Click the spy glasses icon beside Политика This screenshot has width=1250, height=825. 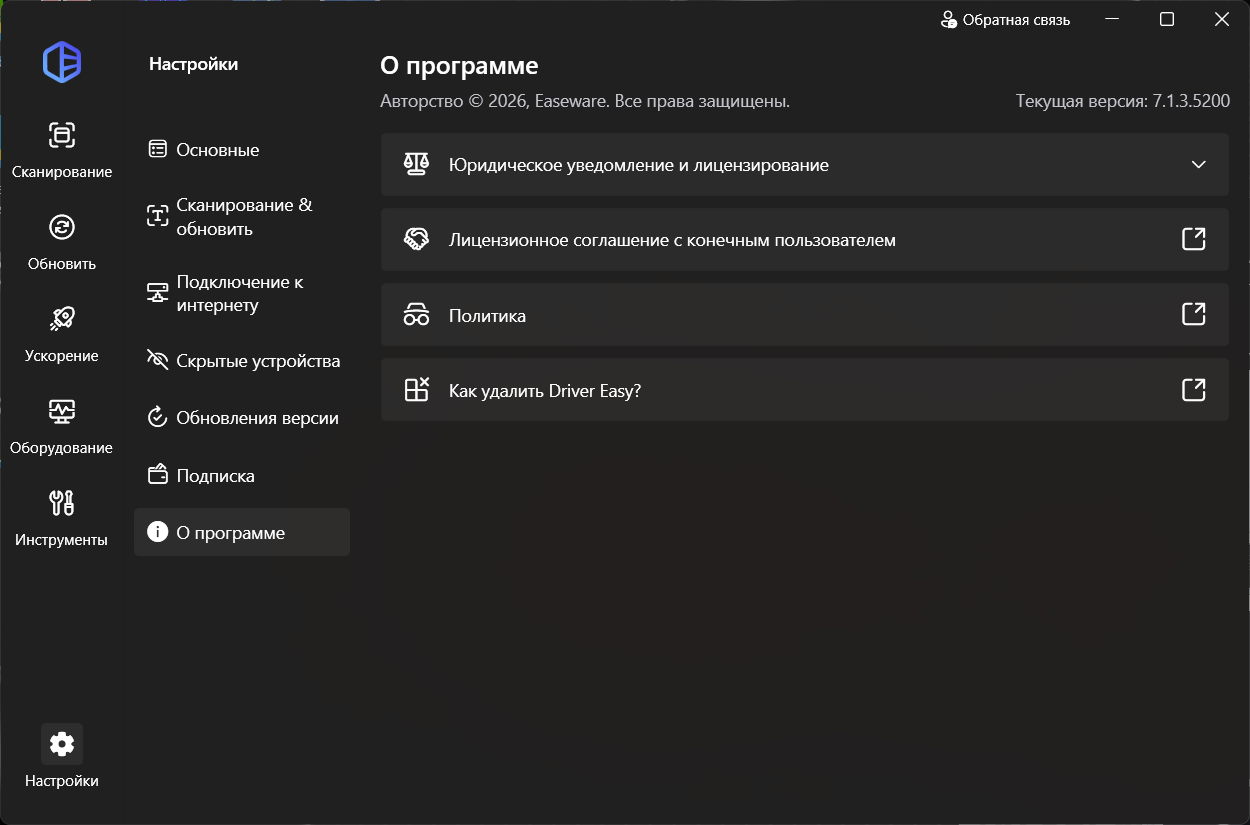(416, 315)
